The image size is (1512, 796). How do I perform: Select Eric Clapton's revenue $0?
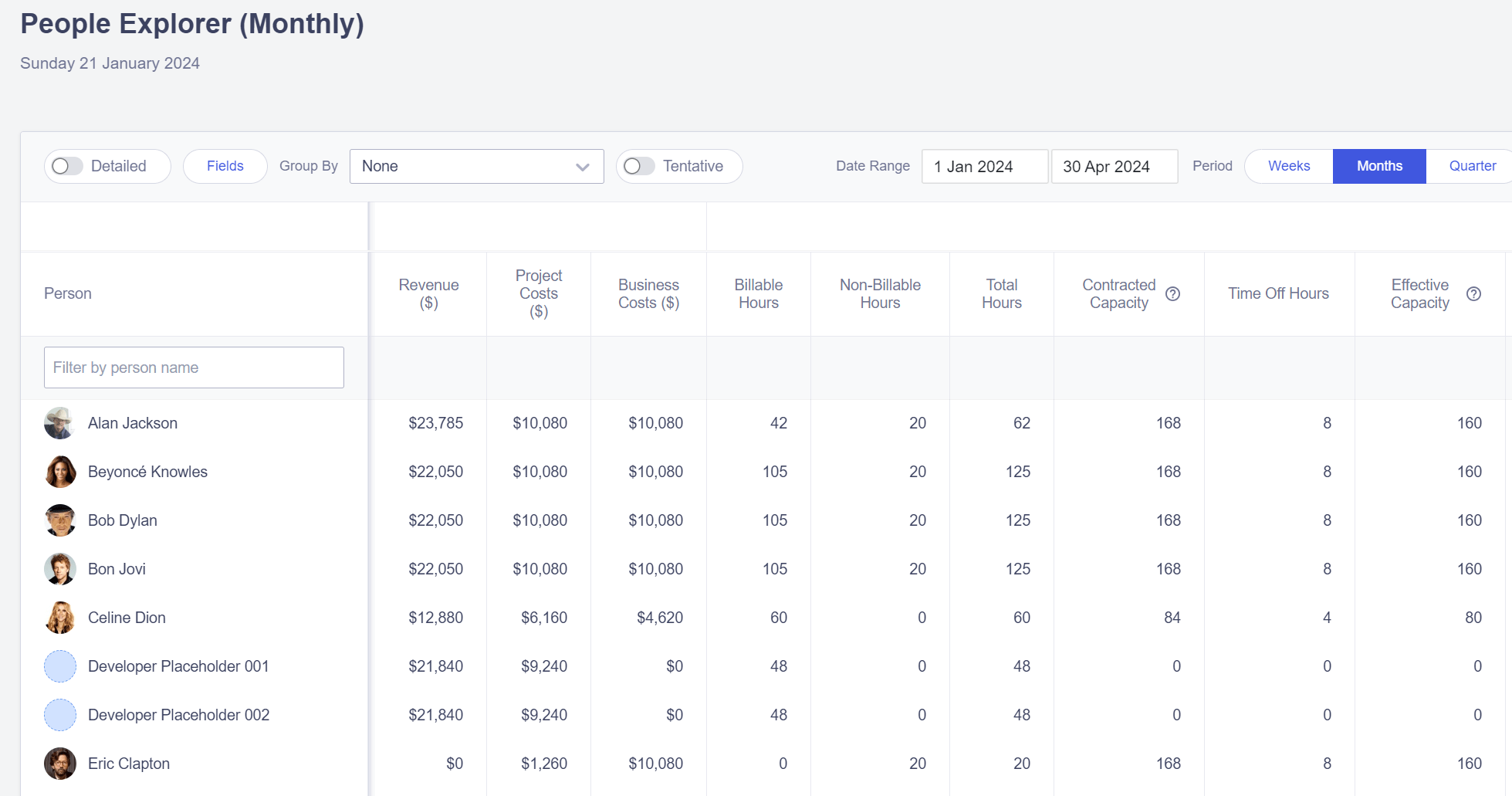455,764
